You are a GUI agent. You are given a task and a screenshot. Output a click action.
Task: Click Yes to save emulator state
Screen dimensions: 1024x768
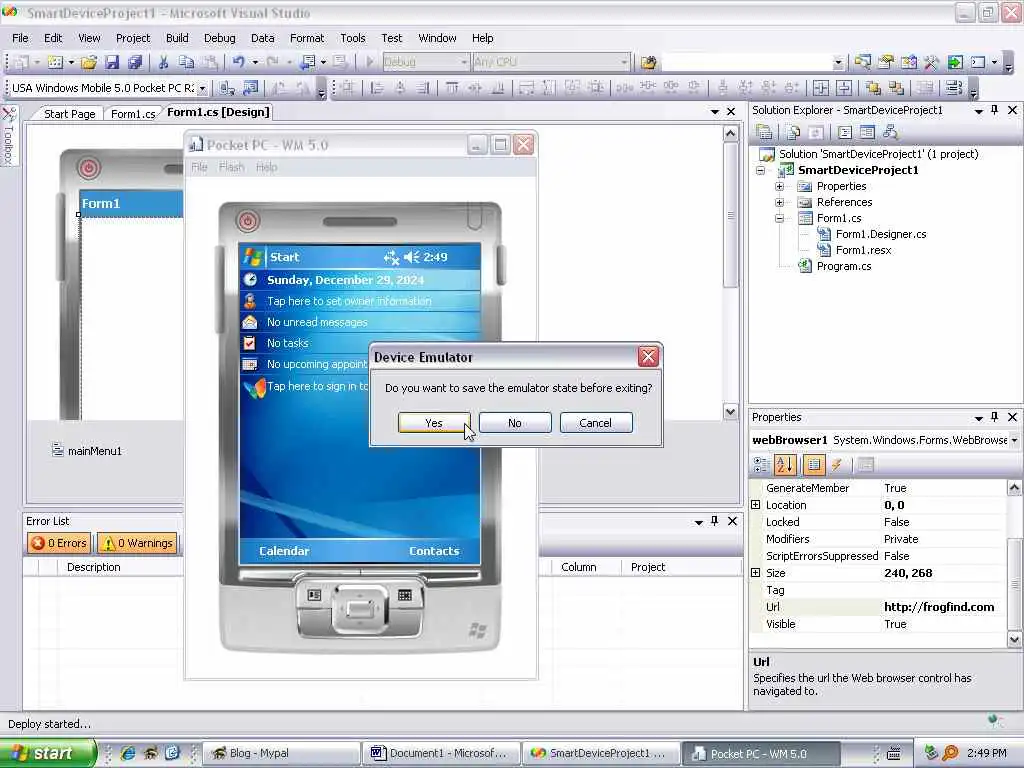click(434, 423)
